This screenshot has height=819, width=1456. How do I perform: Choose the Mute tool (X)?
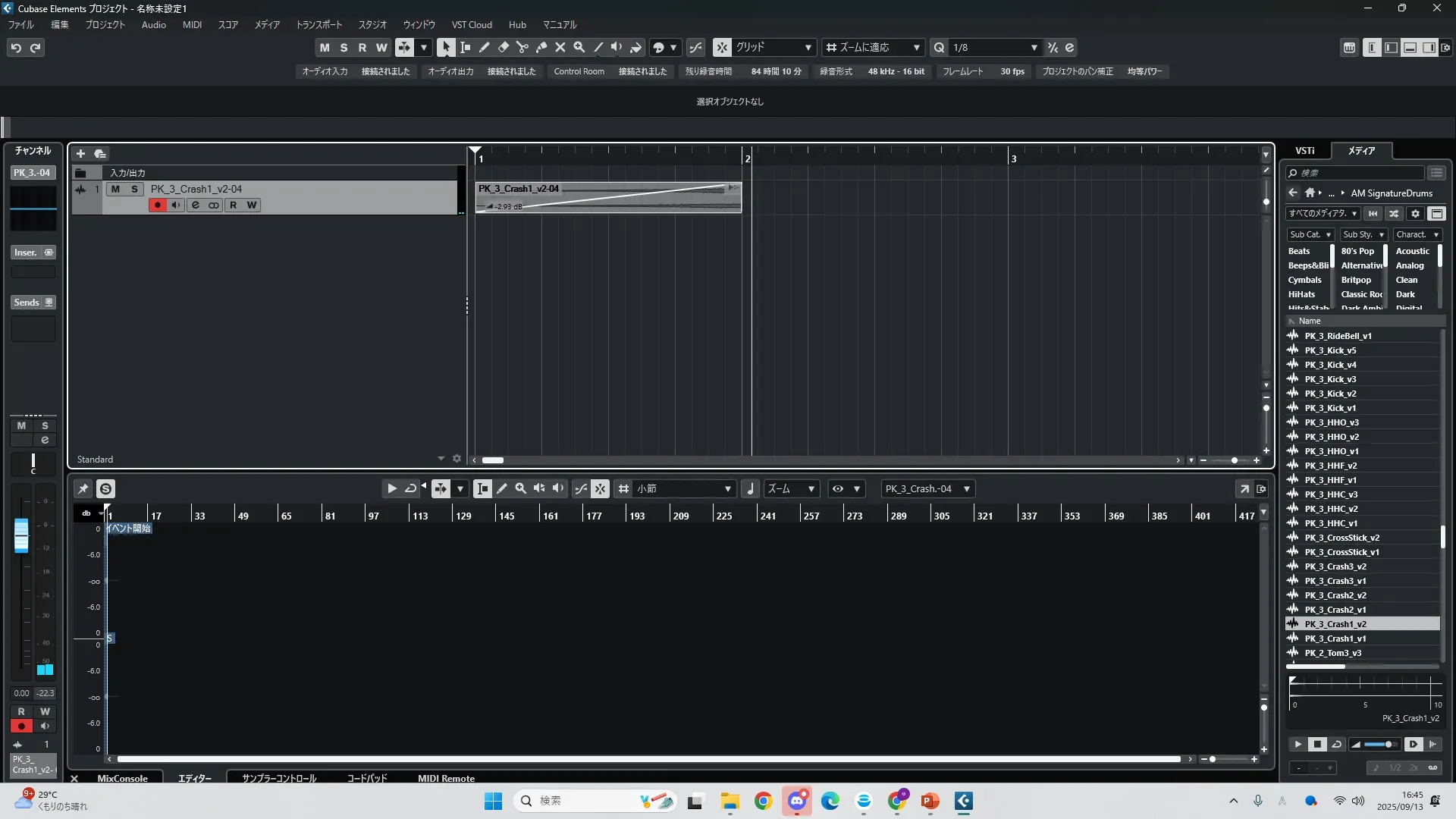pos(560,48)
